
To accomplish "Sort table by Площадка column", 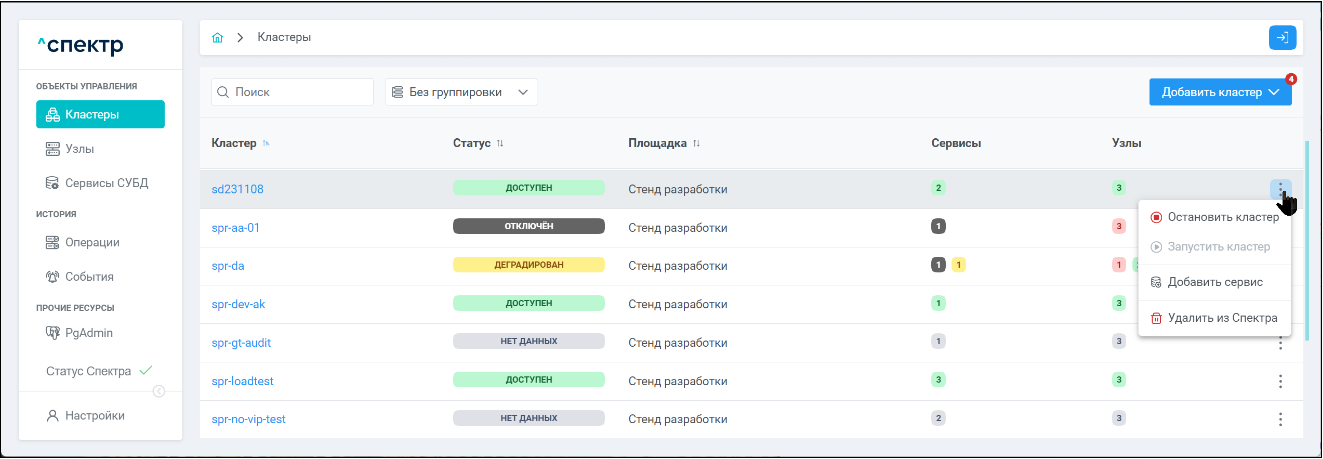I will (696, 144).
